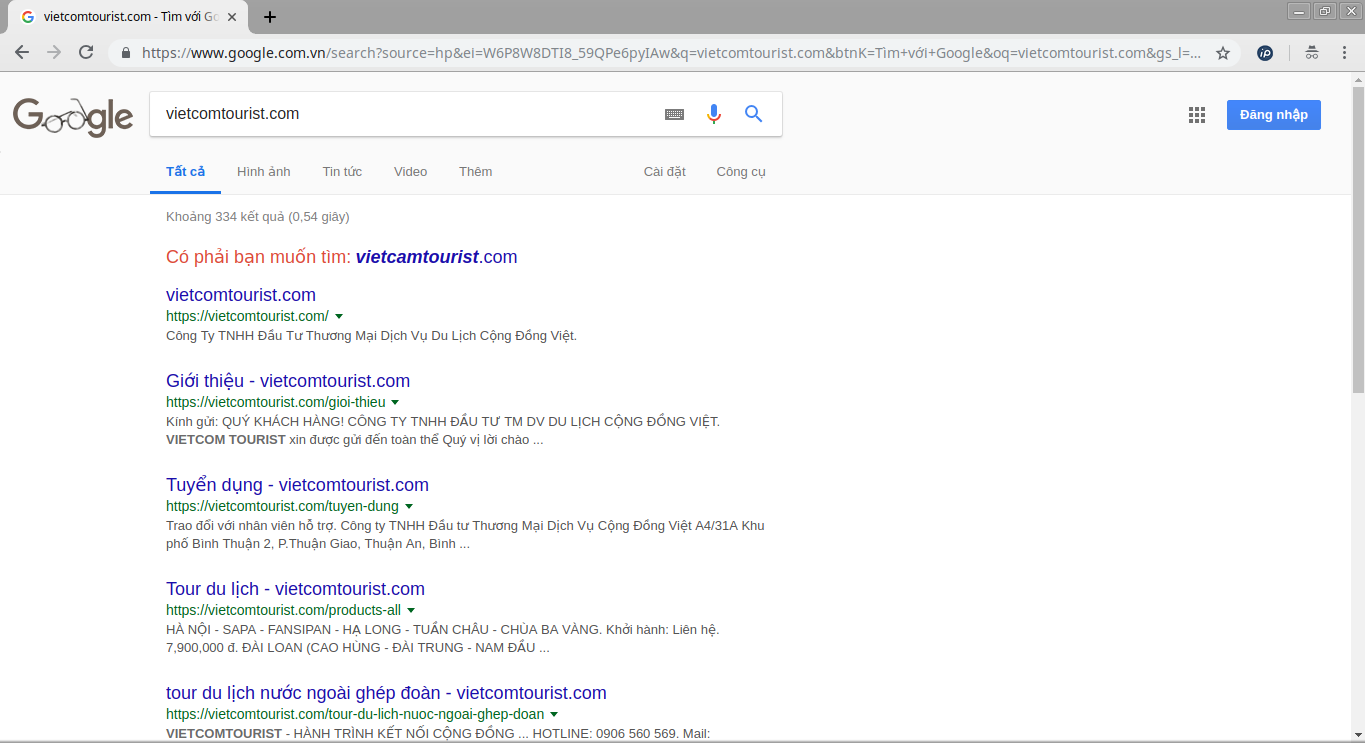Screen dimensions: 1365x743
Task: Click the browser back arrow
Action: [22, 53]
